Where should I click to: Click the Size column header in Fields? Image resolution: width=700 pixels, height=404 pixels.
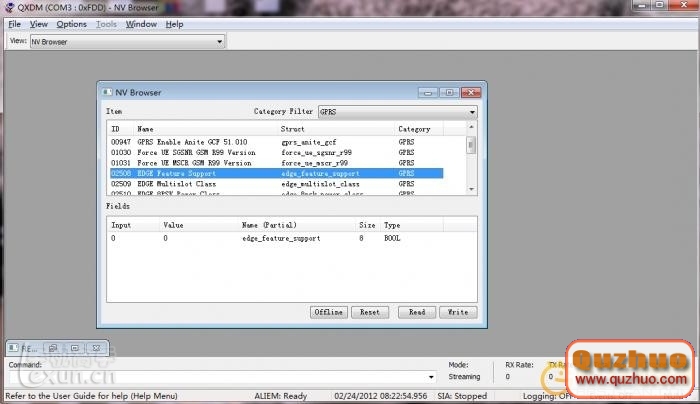click(x=367, y=225)
